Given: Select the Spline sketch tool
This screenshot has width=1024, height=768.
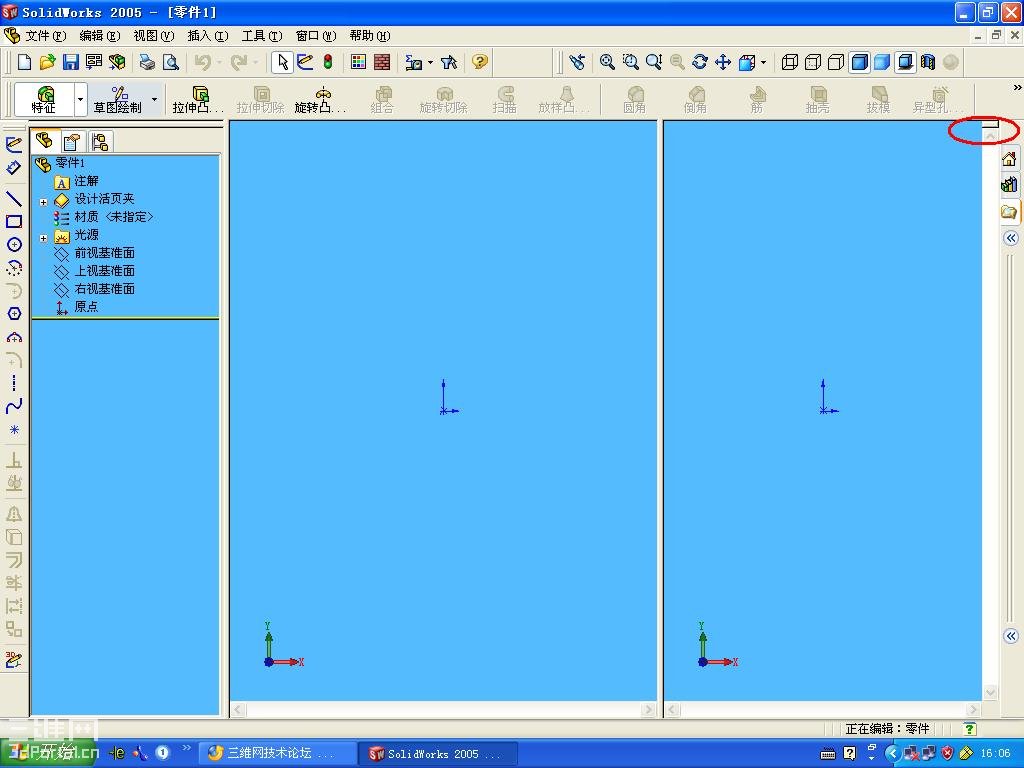Looking at the screenshot, I should tap(14, 406).
